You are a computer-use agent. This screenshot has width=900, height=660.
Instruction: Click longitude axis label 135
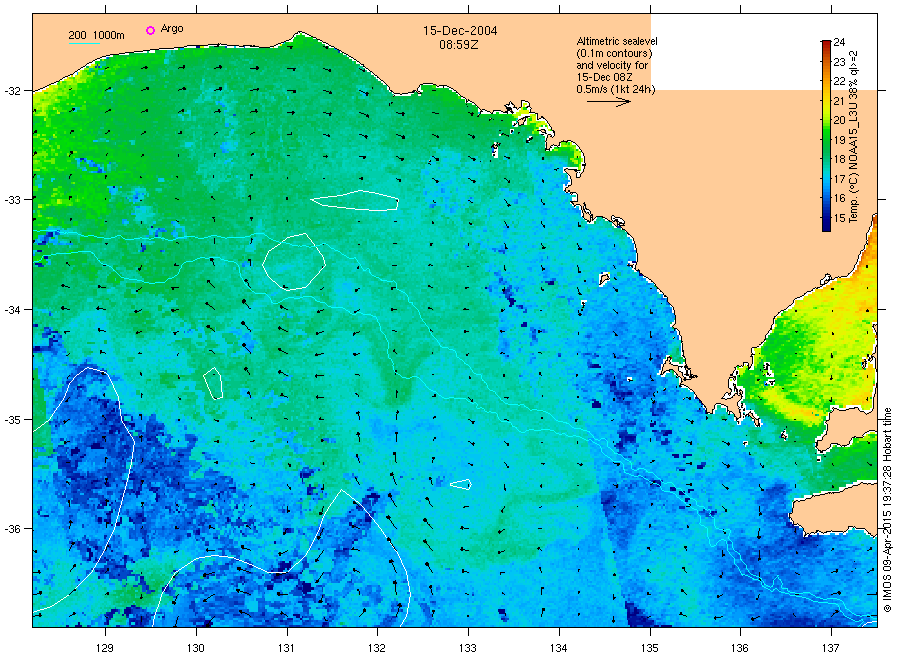pos(650,648)
